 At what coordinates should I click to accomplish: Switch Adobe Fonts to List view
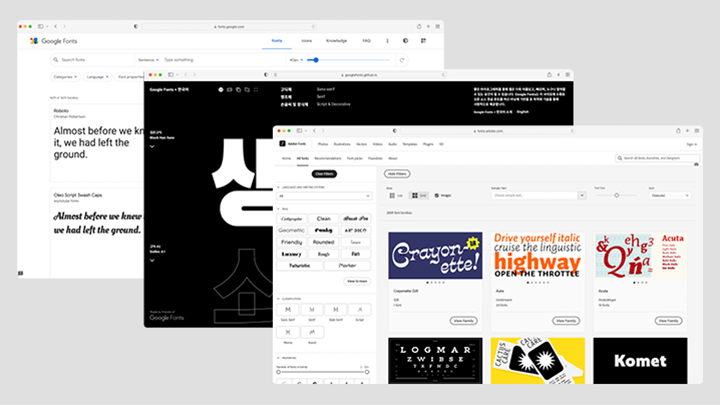[396, 196]
